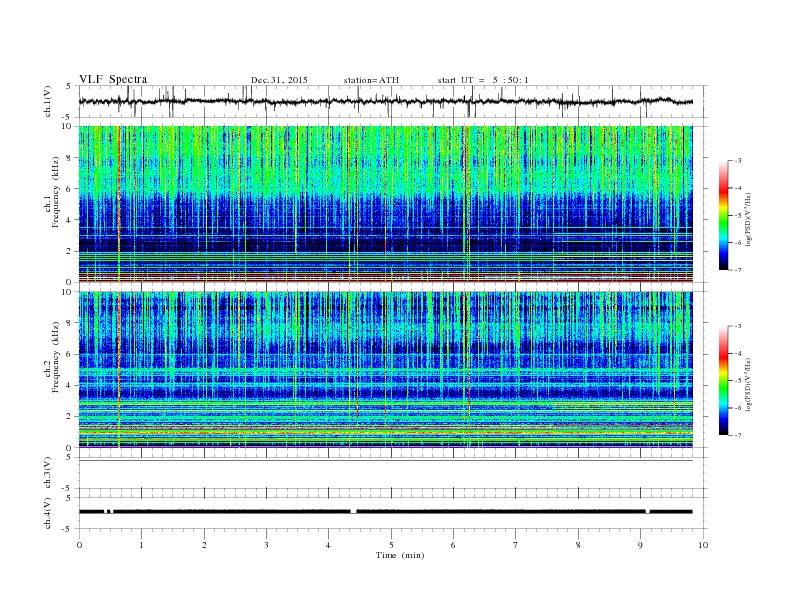
Task: Click the "-7" label on ch.2 color bar
Action: pyautogui.click(x=738, y=435)
